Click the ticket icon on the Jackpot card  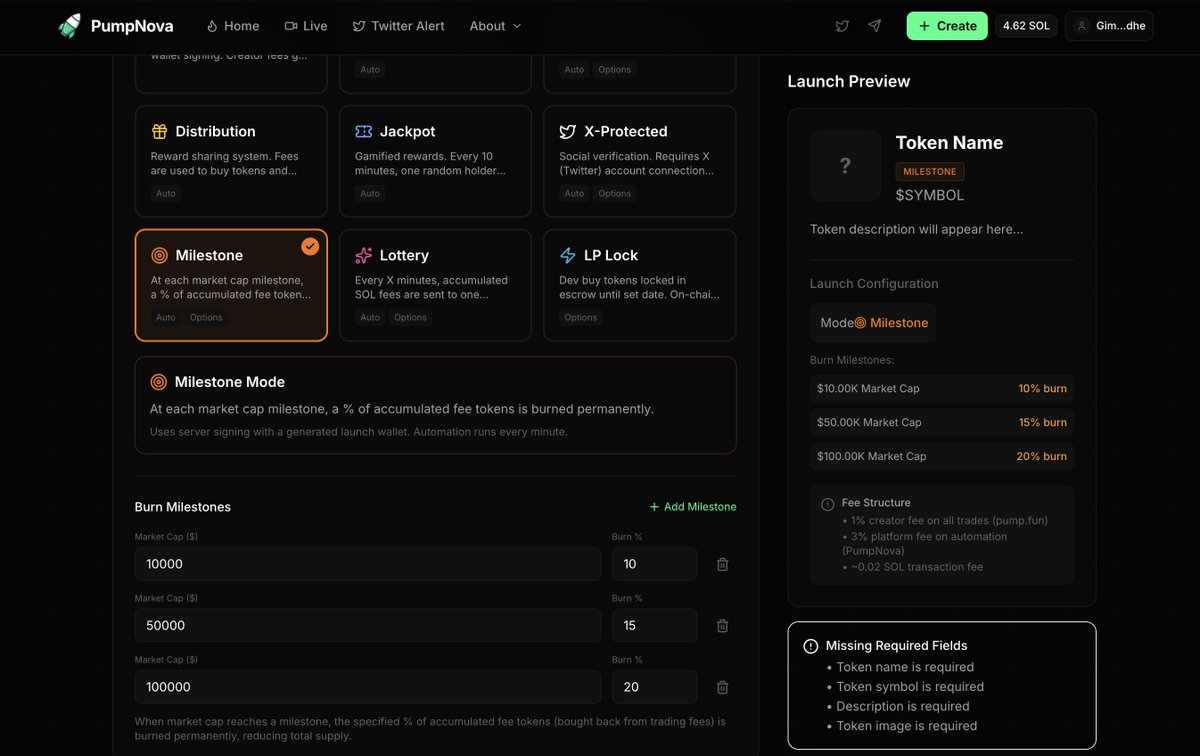(365, 130)
